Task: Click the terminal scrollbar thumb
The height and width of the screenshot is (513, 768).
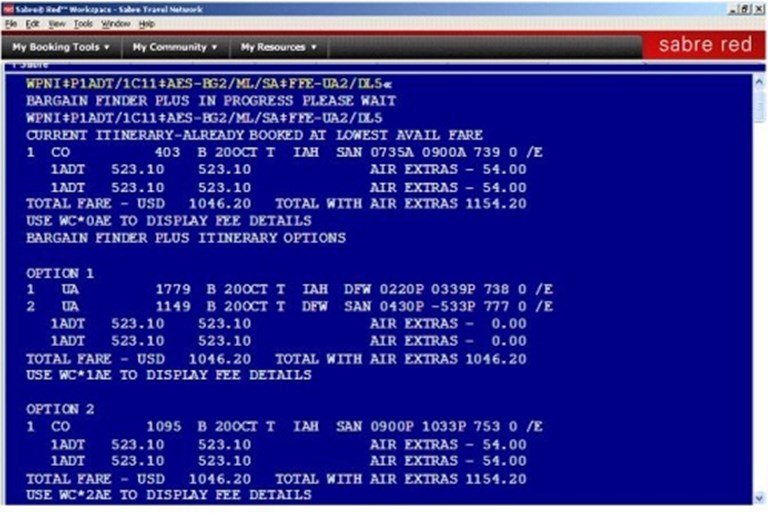Action: pyautogui.click(x=759, y=105)
